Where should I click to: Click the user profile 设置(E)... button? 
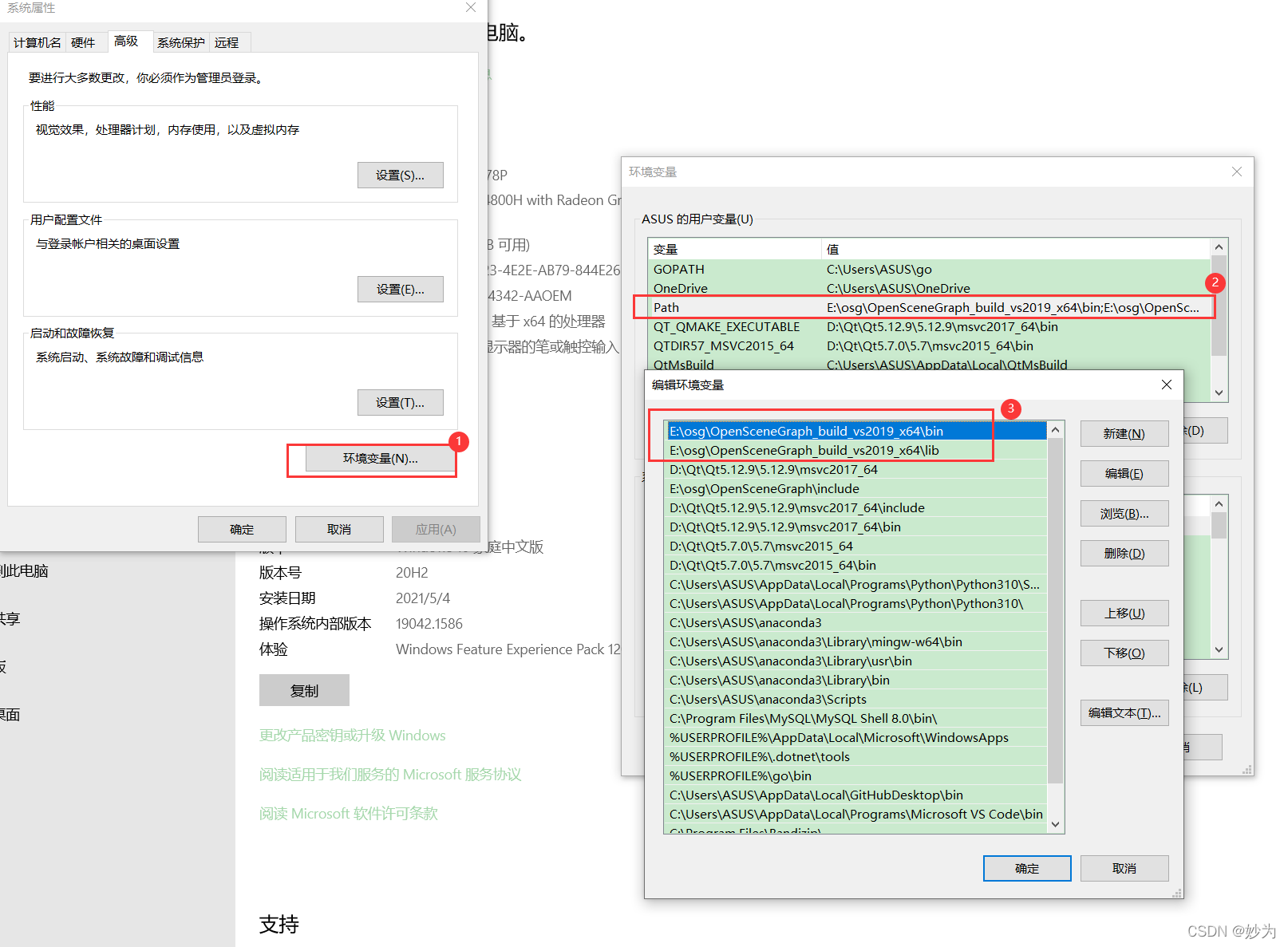click(x=400, y=290)
